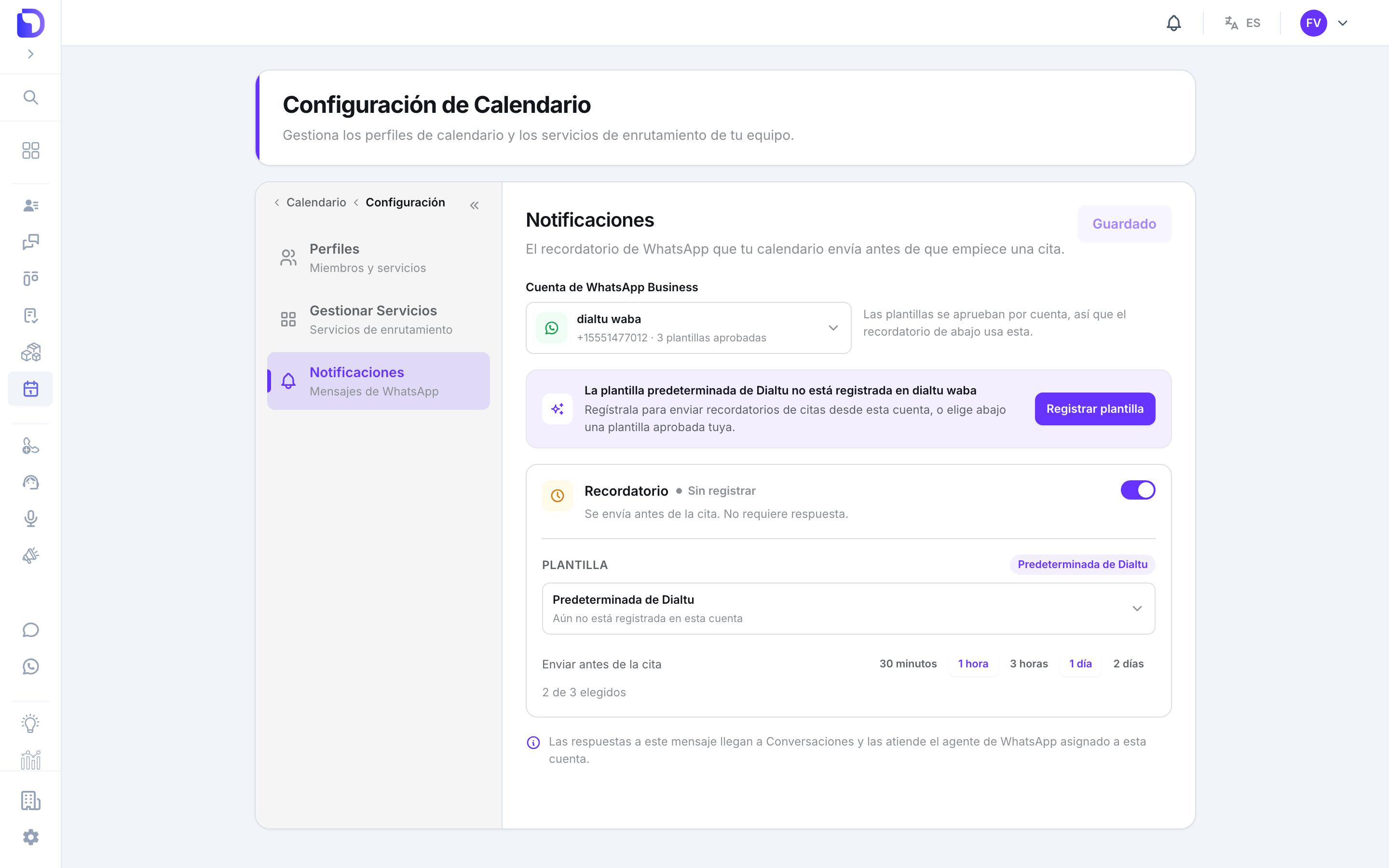Open the contacts icon in the sidebar
The width and height of the screenshot is (1389, 868).
[x=30, y=205]
